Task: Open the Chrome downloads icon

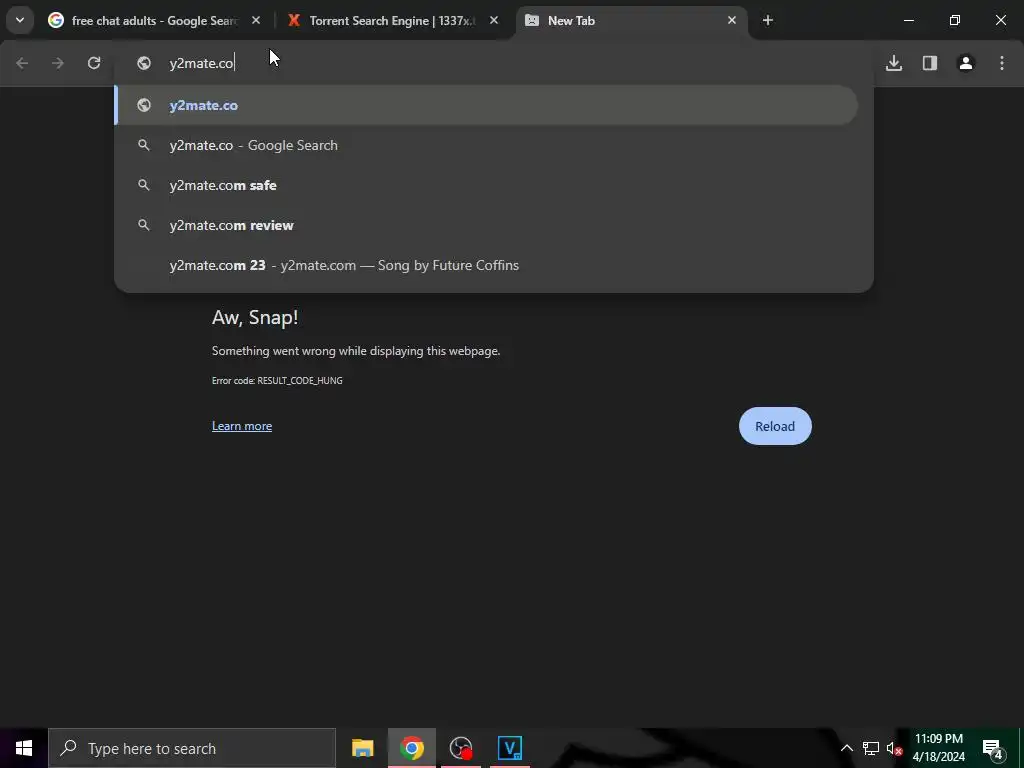Action: (x=894, y=63)
